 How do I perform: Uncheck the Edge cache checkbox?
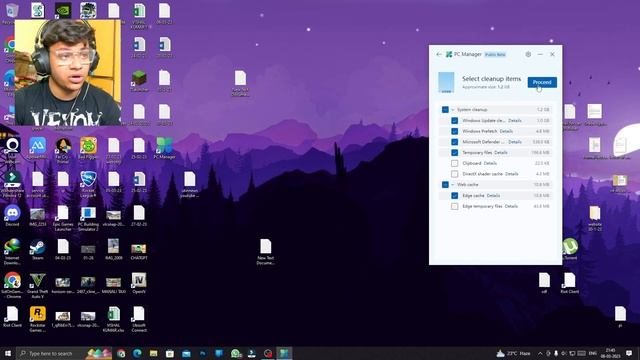tap(454, 196)
